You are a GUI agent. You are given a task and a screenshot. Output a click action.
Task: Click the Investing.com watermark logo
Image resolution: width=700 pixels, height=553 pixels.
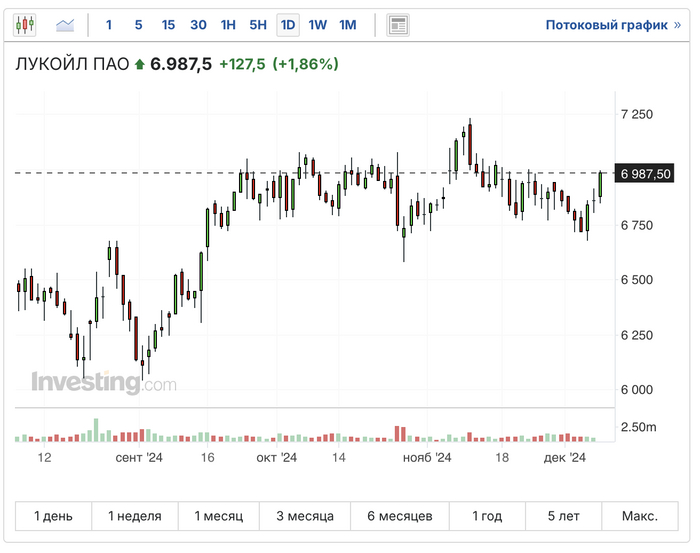tap(103, 382)
